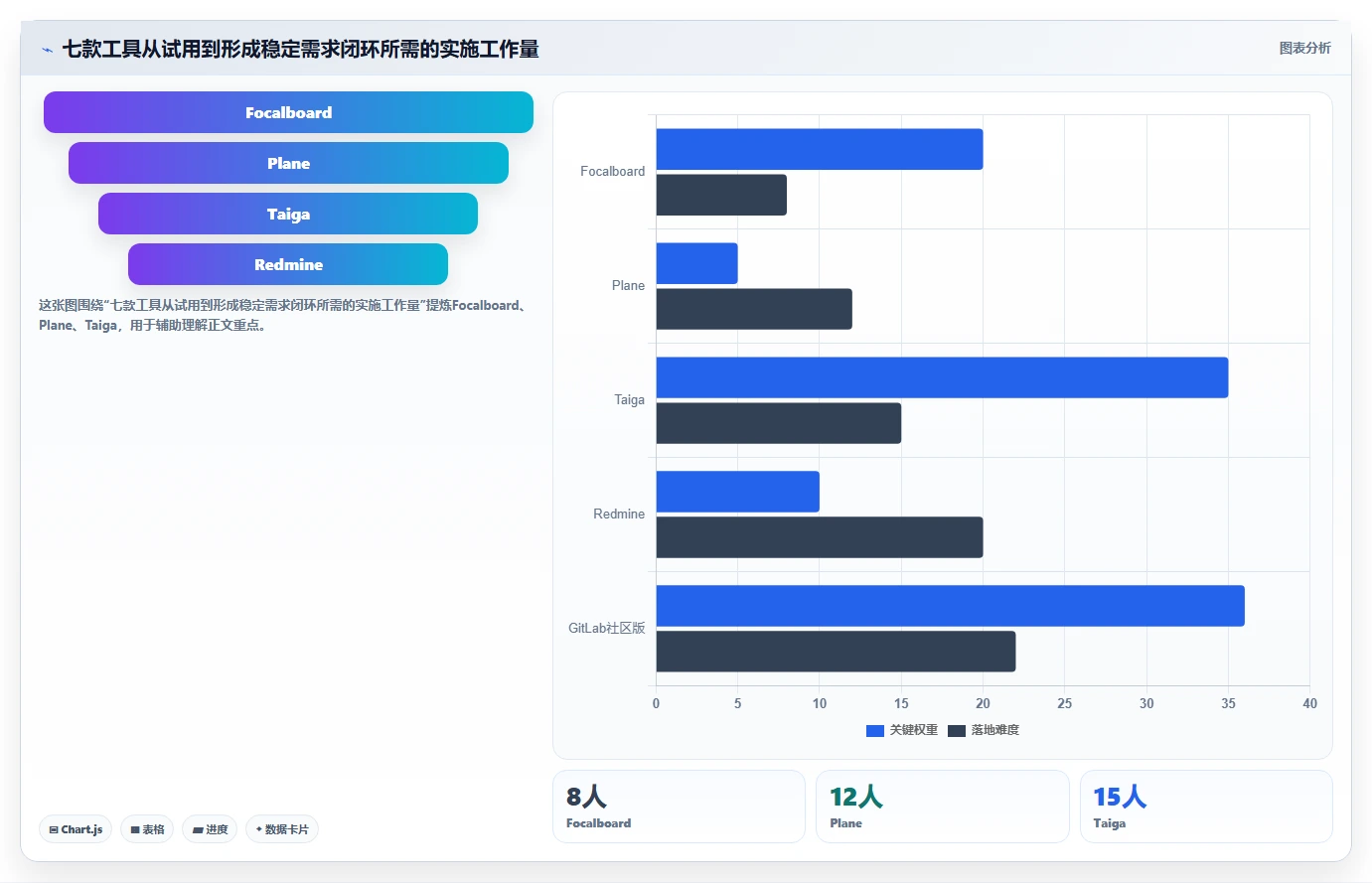The image size is (1372, 883).
Task: Open the 8人 Focalboard stat card
Action: [679, 807]
